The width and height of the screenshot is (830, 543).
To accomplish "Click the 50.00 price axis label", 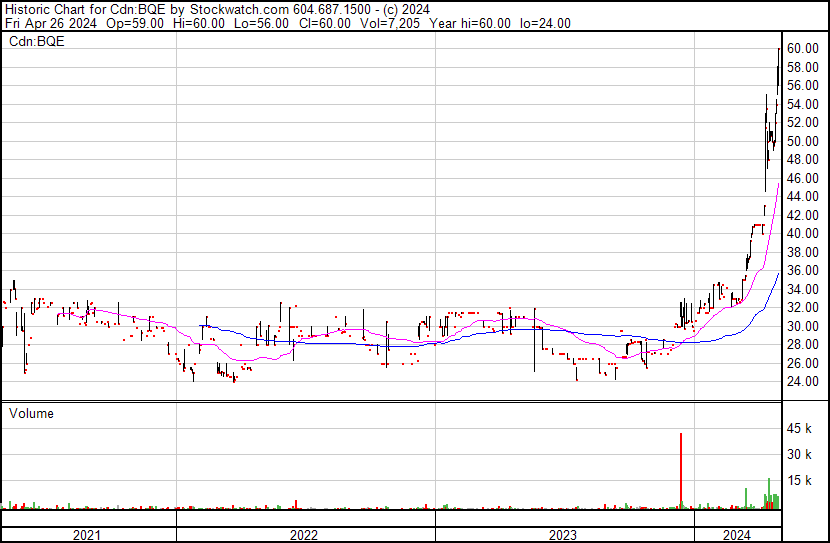I will coord(802,141).
